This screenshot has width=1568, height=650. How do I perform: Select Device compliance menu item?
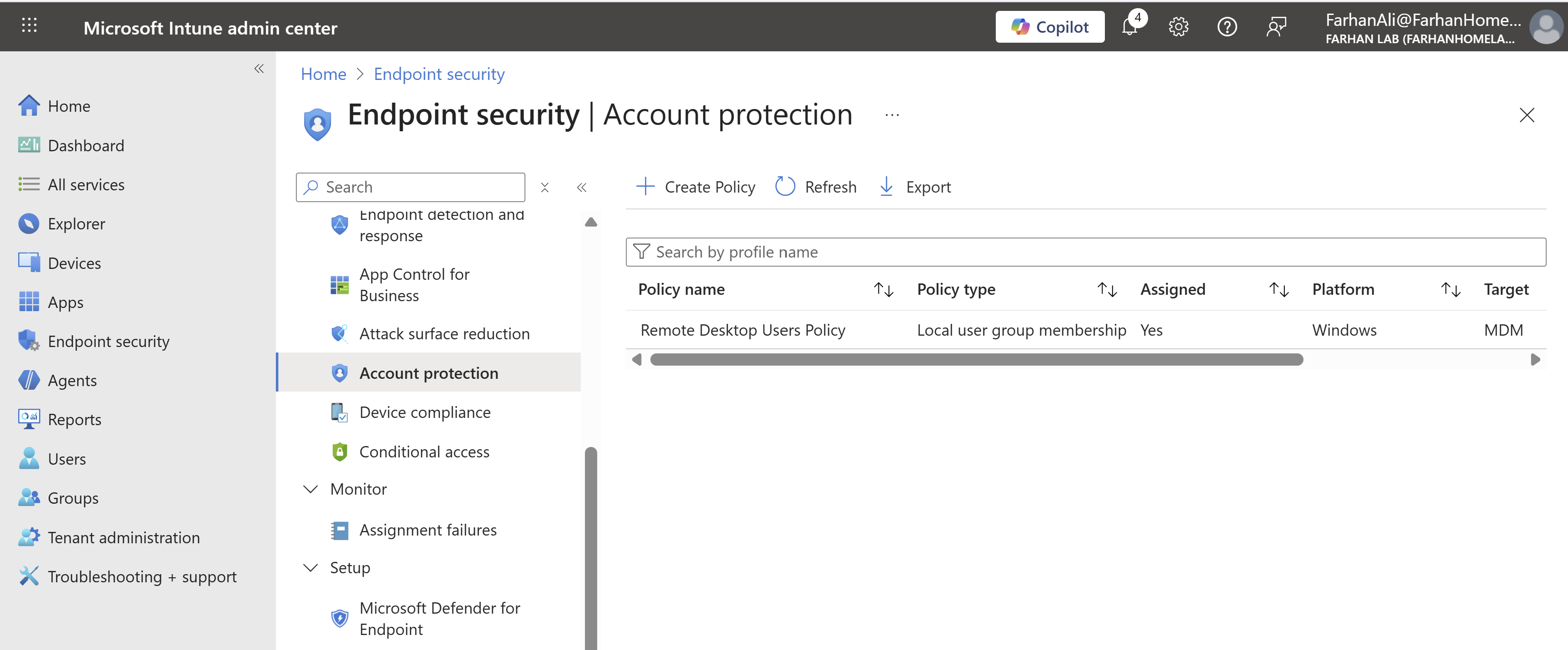424,412
